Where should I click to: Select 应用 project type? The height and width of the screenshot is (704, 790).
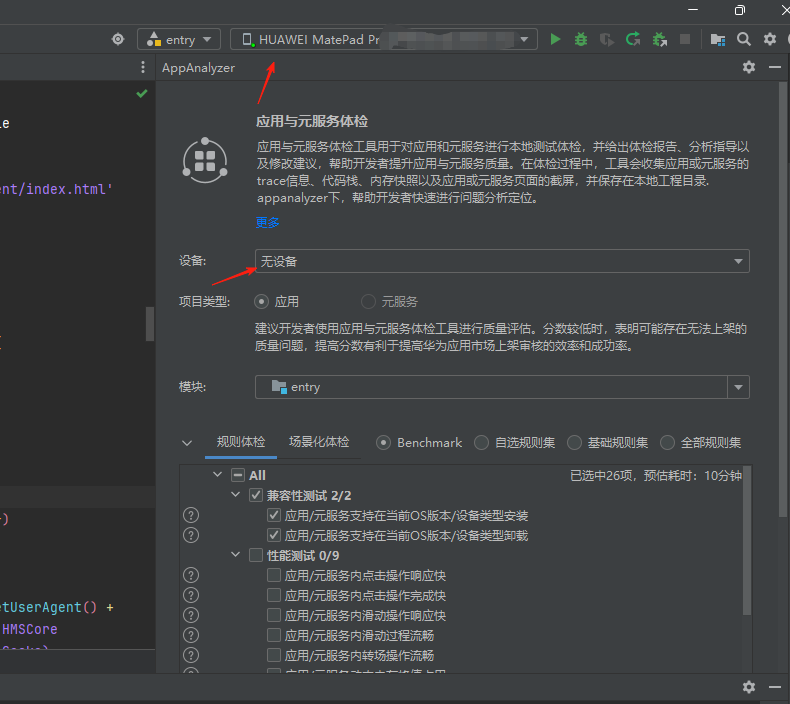click(261, 302)
